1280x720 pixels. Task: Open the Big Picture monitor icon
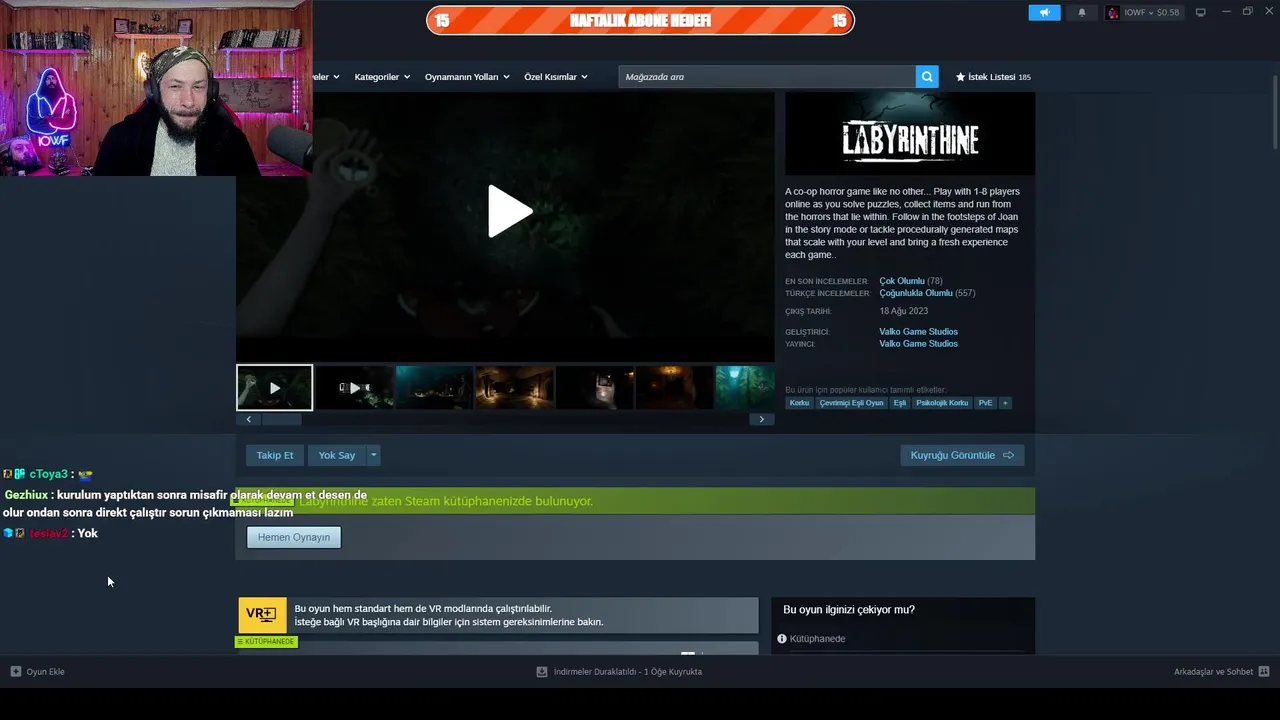click(x=1200, y=12)
